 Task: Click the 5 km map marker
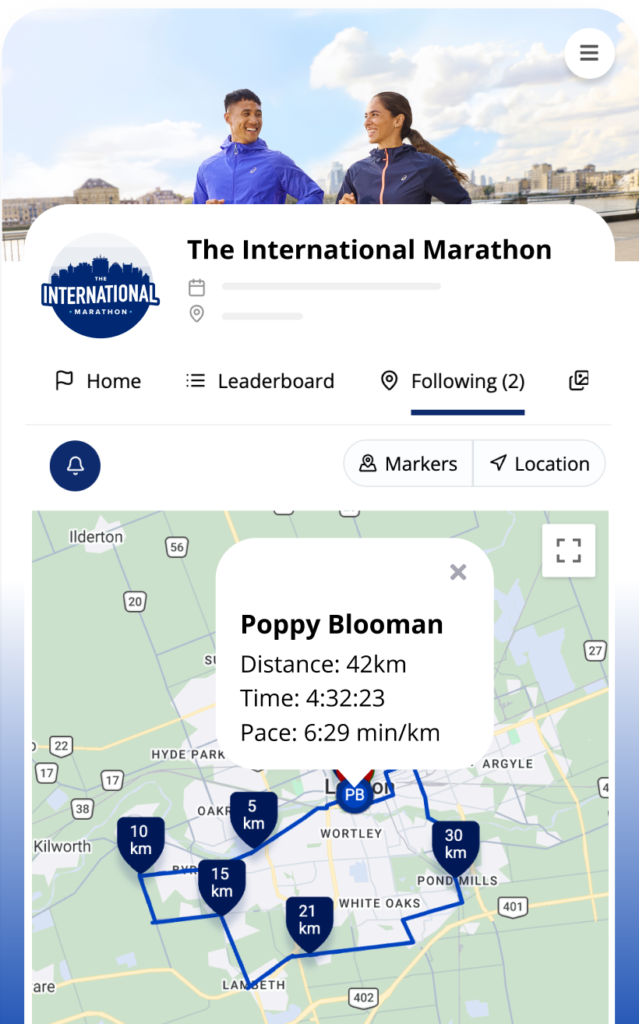click(x=253, y=816)
